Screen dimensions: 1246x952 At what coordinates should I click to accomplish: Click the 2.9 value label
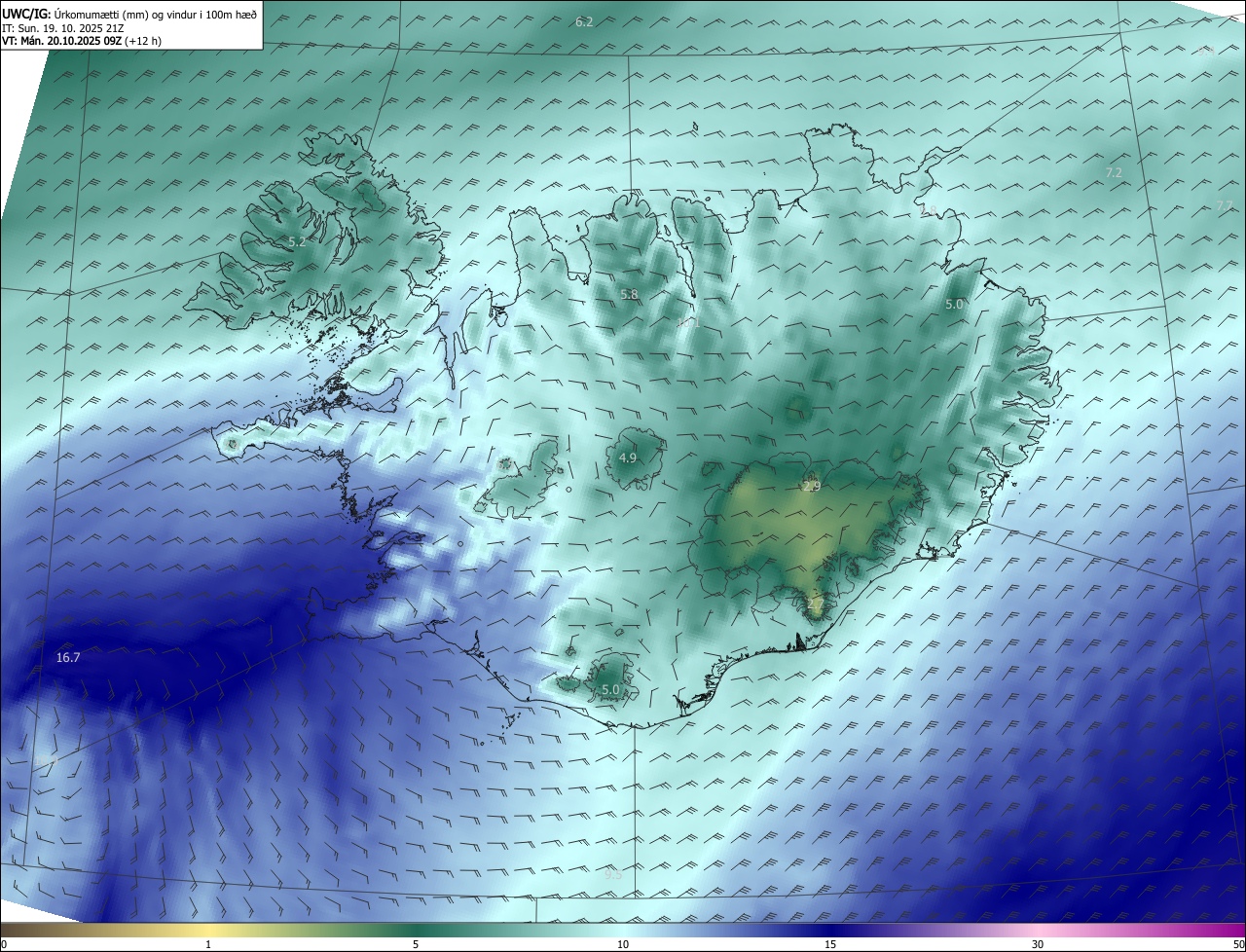pos(812,486)
